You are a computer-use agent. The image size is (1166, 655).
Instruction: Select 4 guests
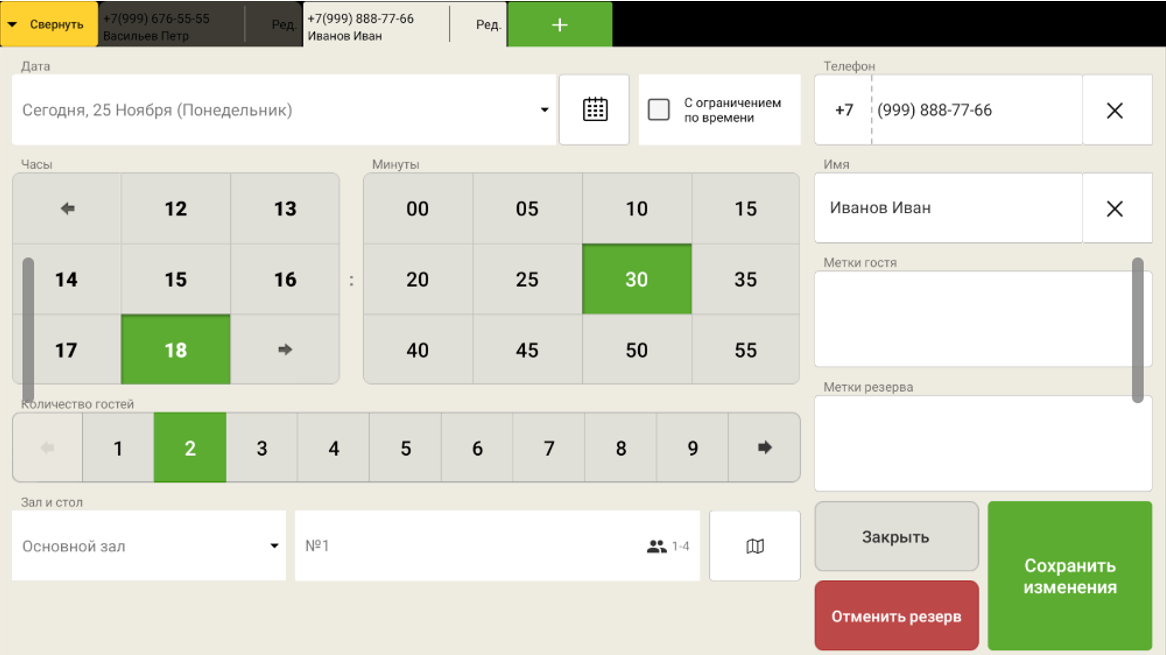[334, 448]
